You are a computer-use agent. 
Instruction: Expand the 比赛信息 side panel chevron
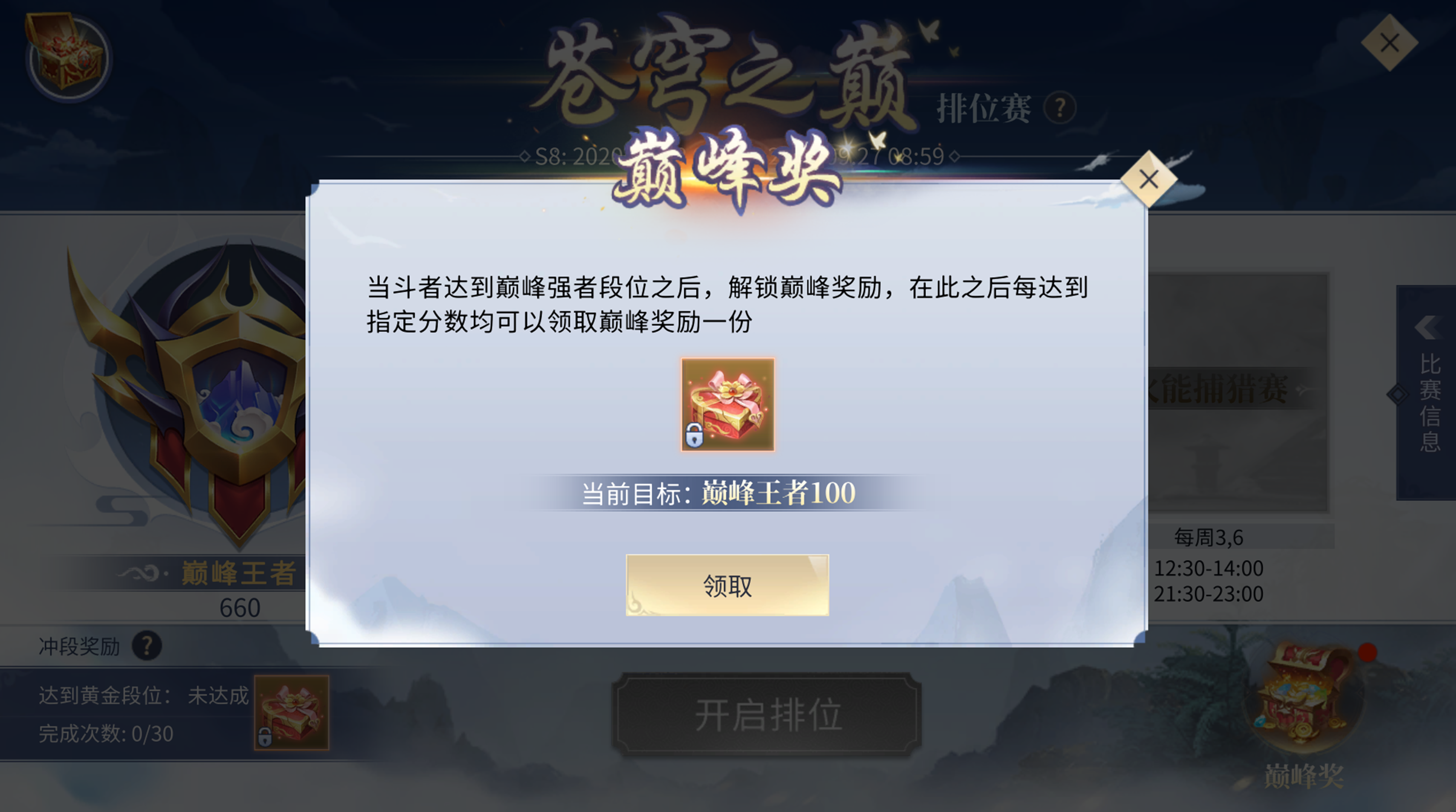click(x=1428, y=327)
